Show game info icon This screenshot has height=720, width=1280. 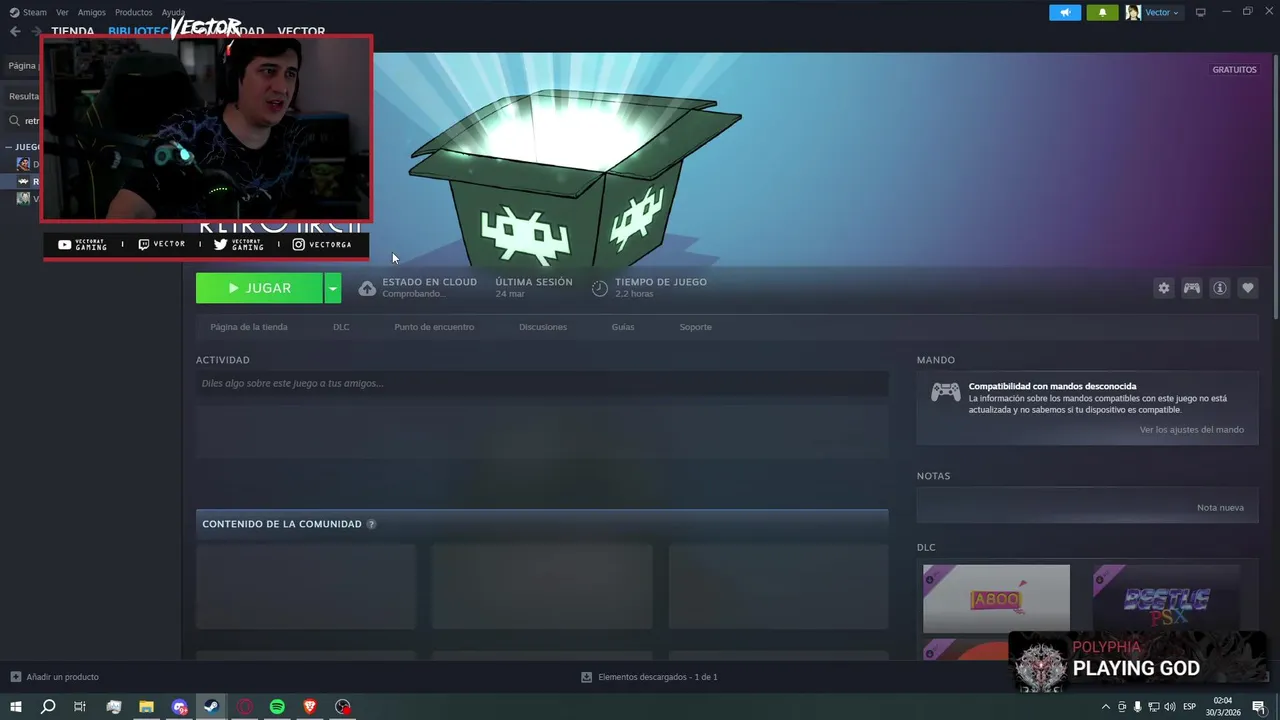pos(1220,288)
